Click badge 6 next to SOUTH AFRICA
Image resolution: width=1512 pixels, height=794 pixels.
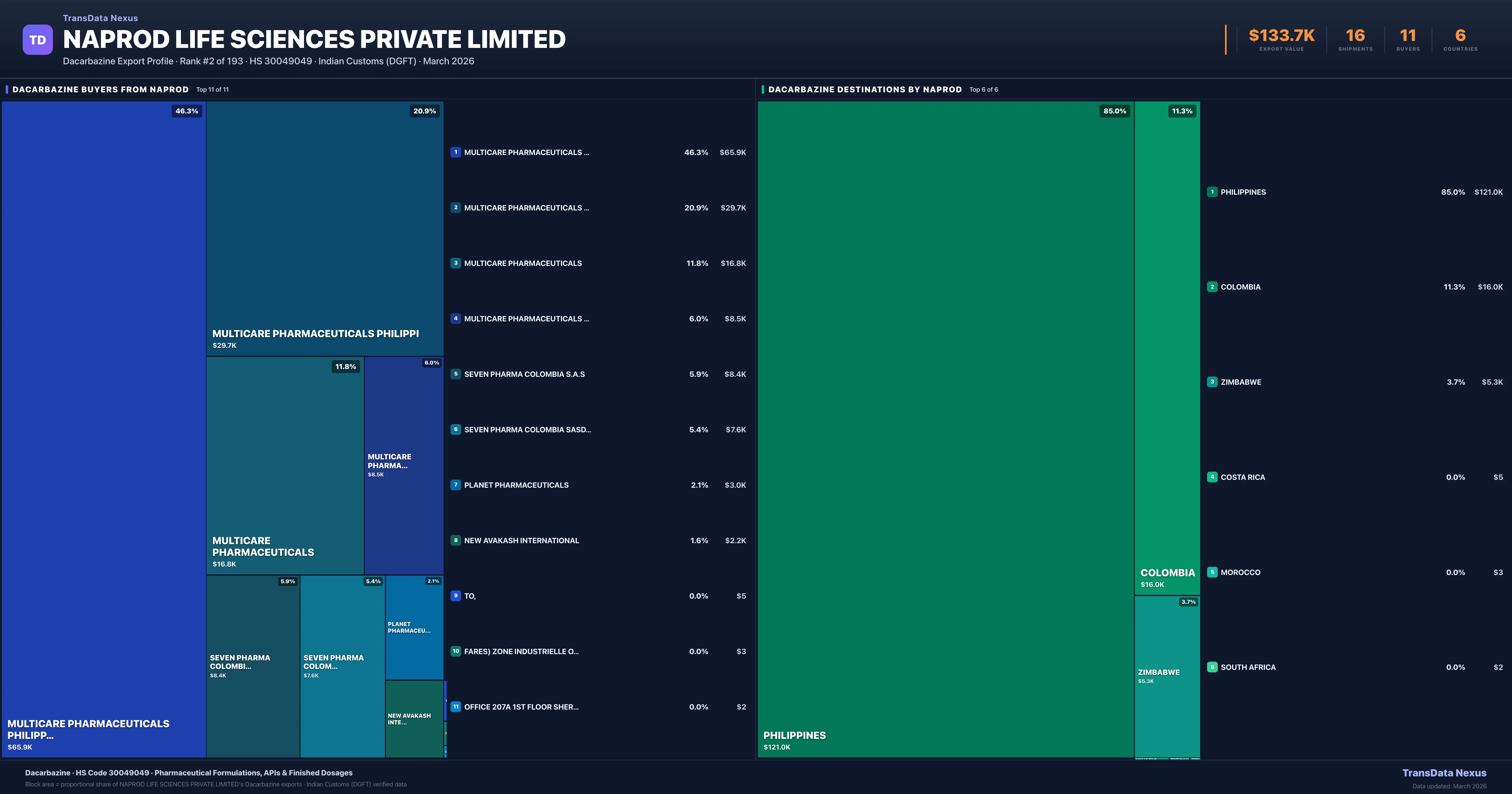(1213, 667)
